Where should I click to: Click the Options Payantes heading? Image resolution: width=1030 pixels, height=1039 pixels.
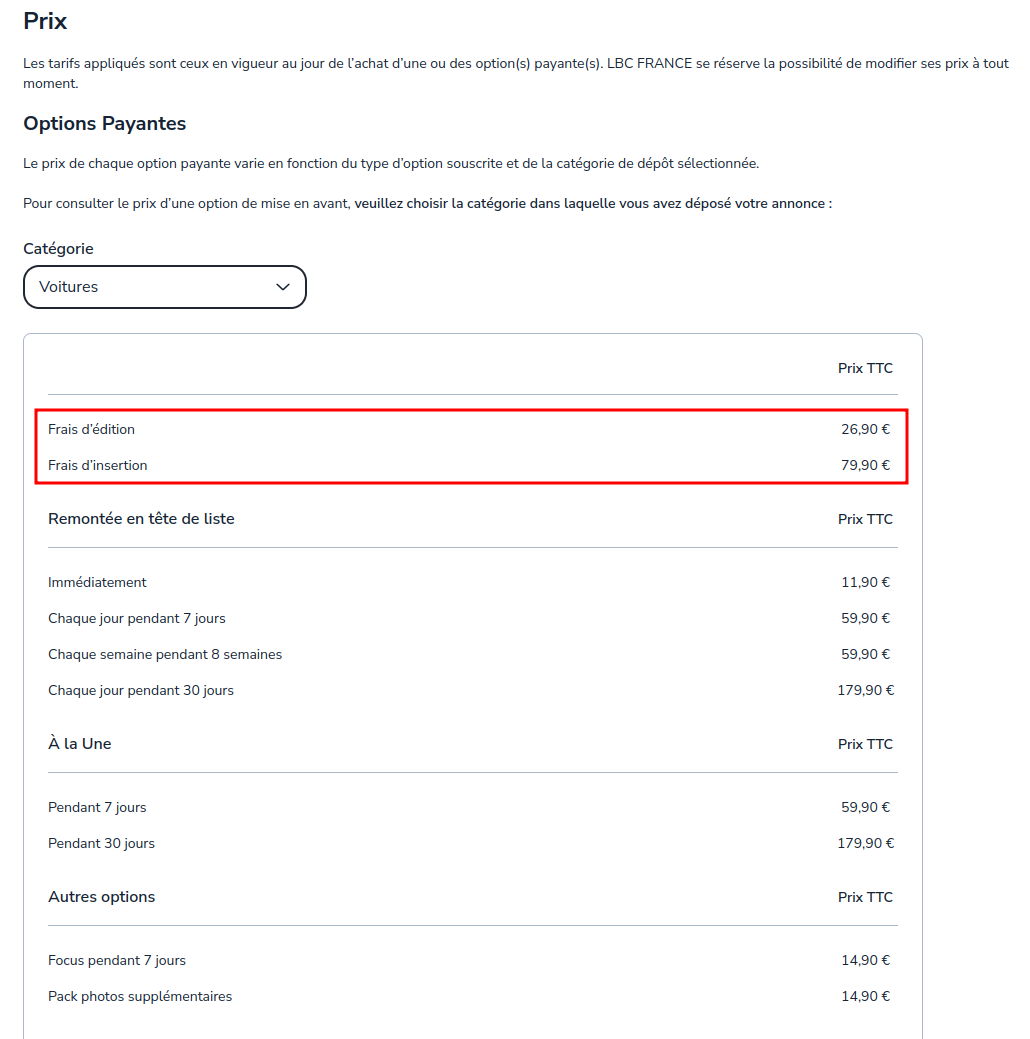105,124
